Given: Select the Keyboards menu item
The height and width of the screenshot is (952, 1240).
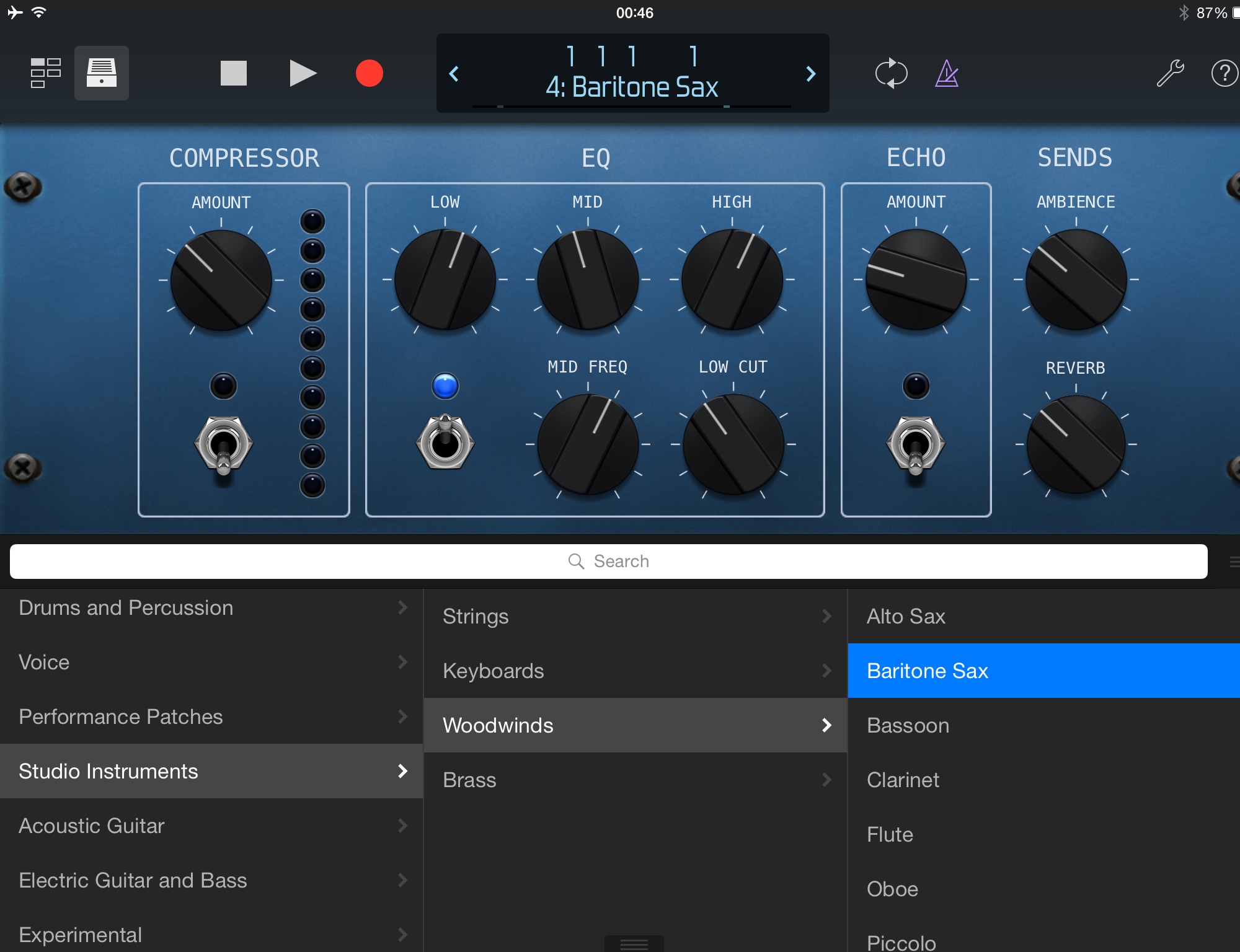Looking at the screenshot, I should (635, 671).
